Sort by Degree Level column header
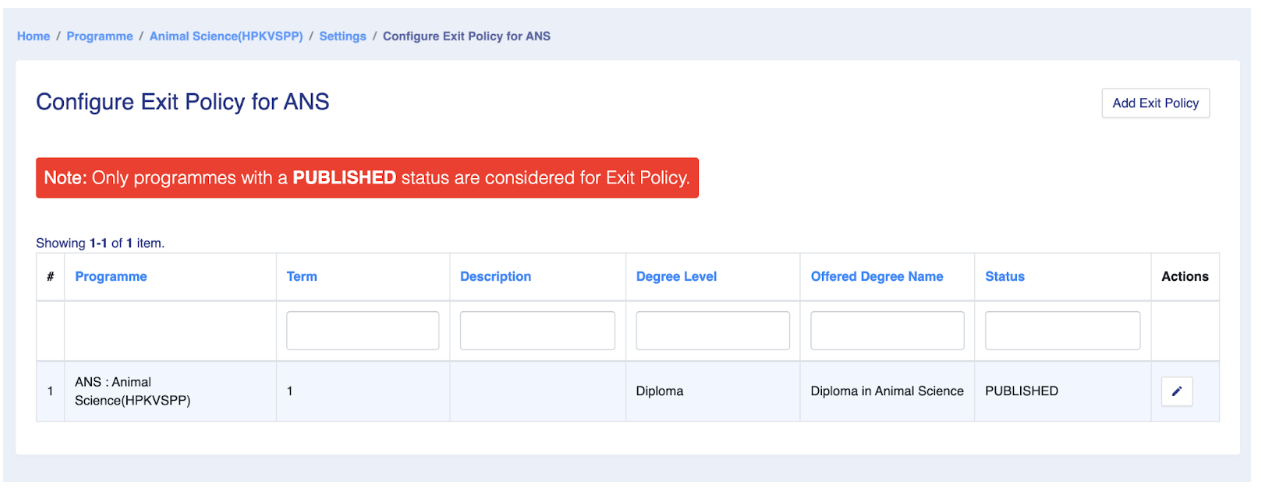The width and height of the screenshot is (1261, 493). click(x=676, y=277)
